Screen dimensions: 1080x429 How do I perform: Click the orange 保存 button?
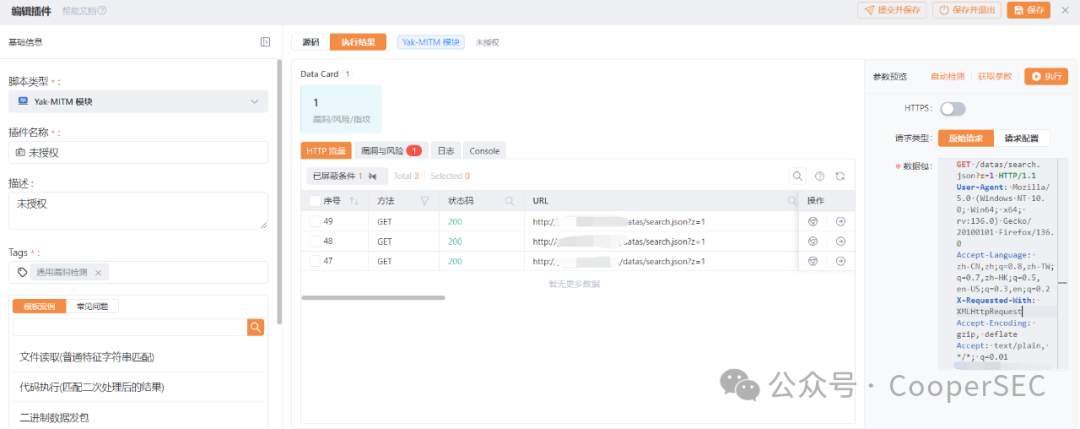tap(1028, 10)
